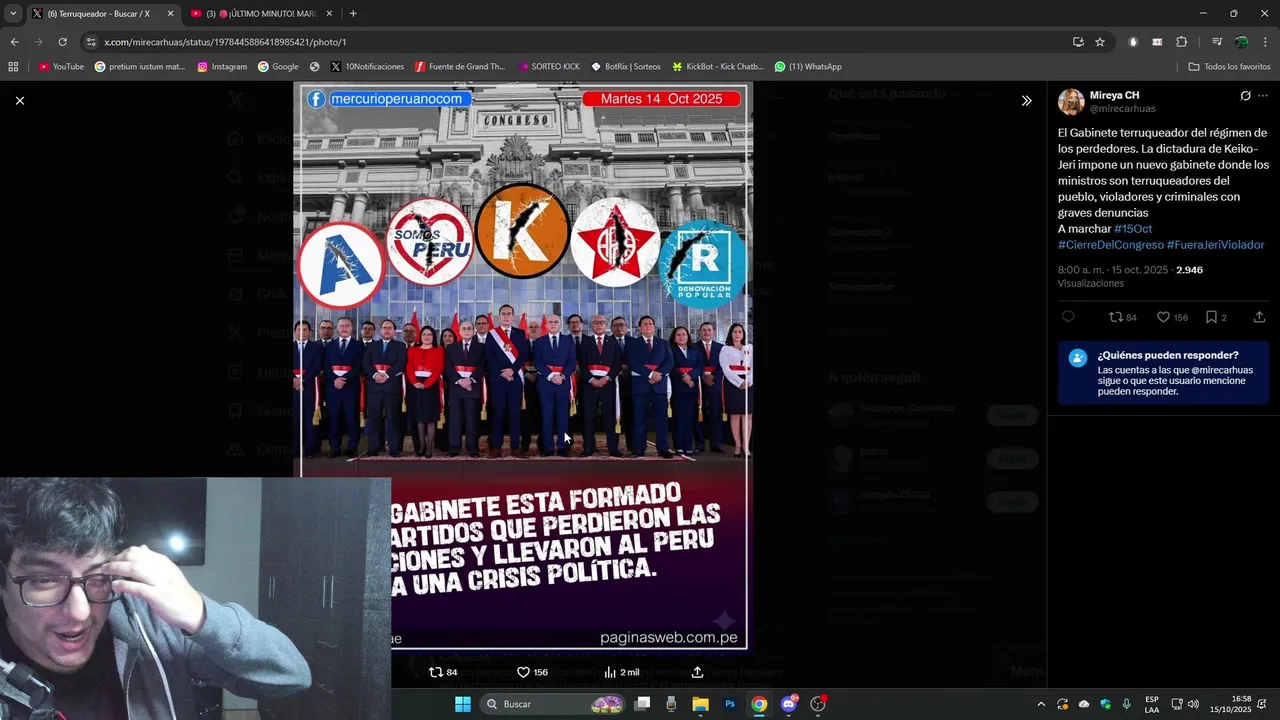Close the photo viewer with the X icon
Image resolution: width=1280 pixels, height=720 pixels.
19,100
